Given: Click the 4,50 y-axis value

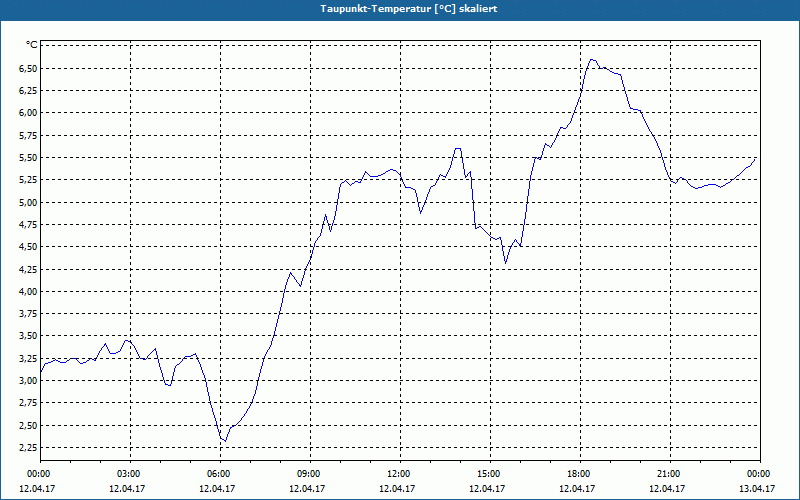Looking at the screenshot, I should click(28, 247).
